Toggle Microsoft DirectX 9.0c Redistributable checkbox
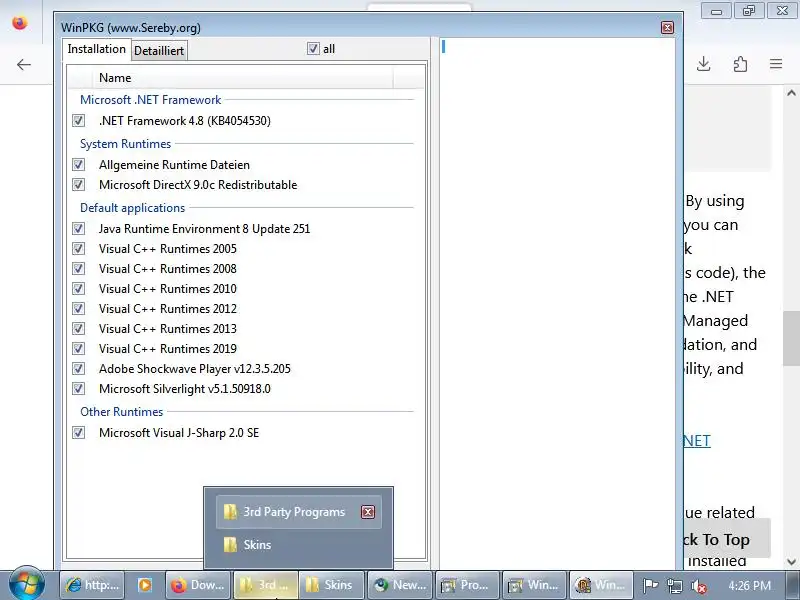The width and height of the screenshot is (800, 600). point(78,184)
